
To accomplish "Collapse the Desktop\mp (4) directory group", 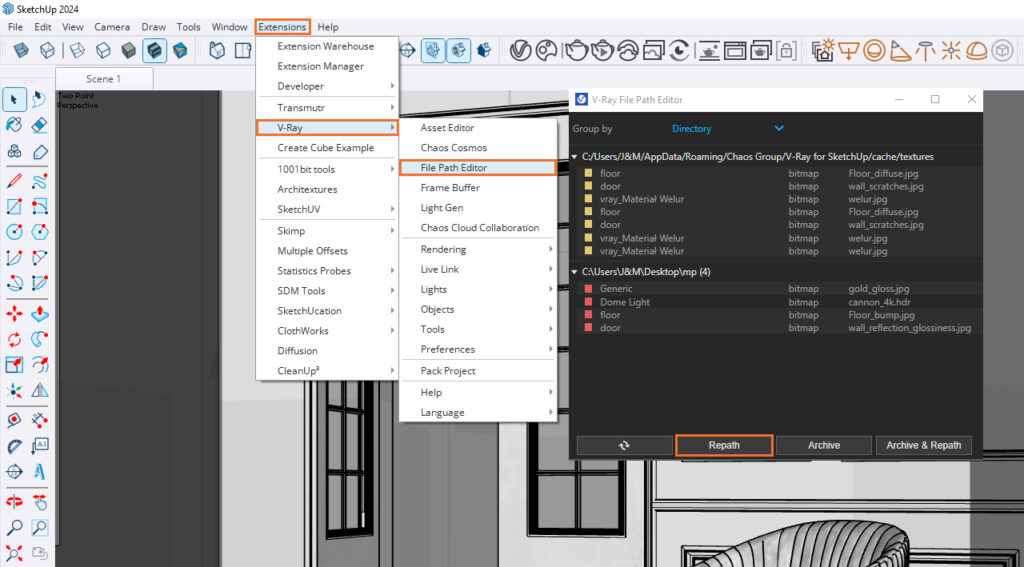I will [574, 272].
